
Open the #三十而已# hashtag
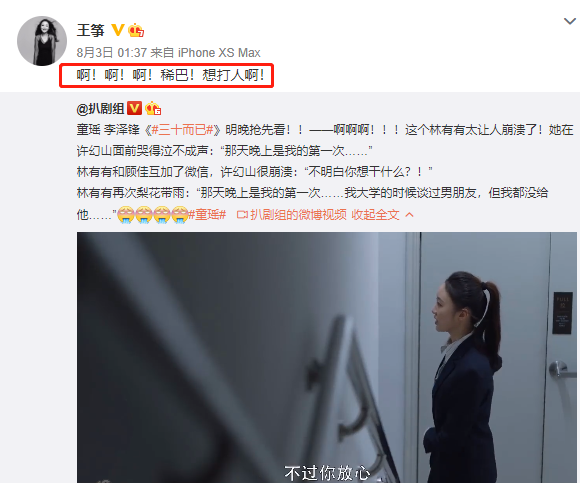point(183,130)
